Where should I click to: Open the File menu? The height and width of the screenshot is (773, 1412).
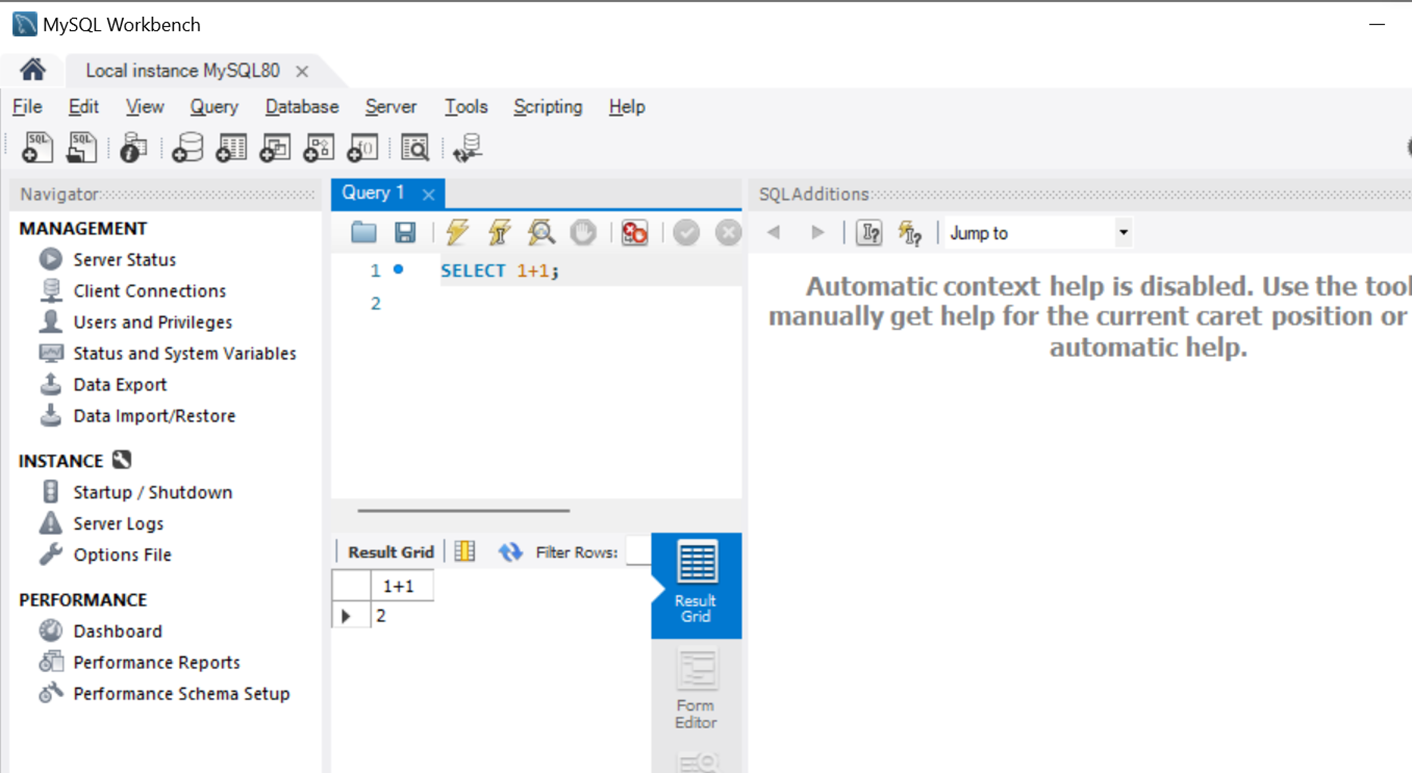click(27, 107)
